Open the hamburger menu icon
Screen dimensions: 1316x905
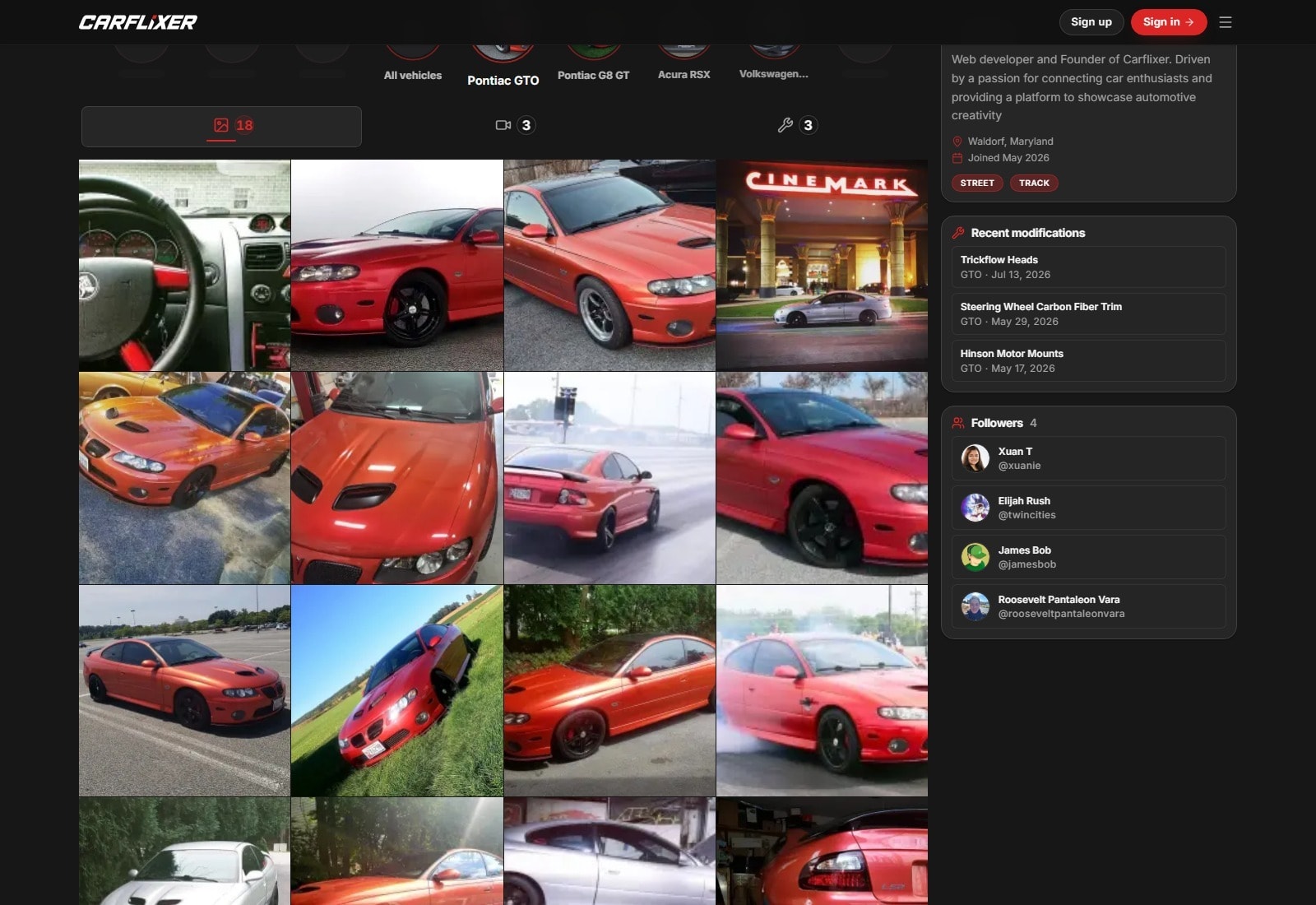pyautogui.click(x=1226, y=22)
